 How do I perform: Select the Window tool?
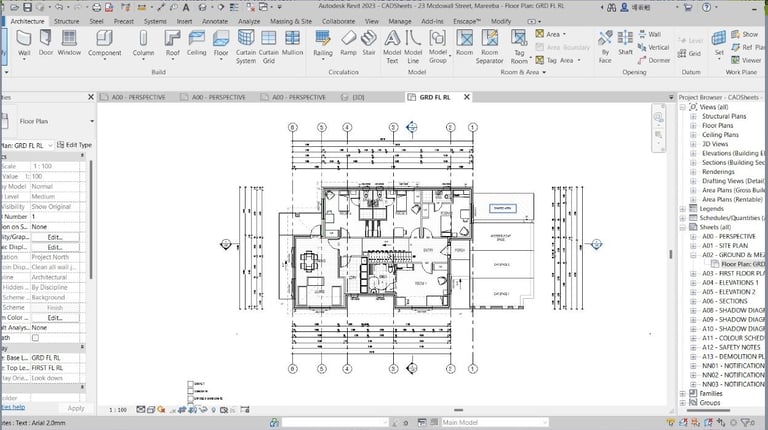[x=69, y=42]
